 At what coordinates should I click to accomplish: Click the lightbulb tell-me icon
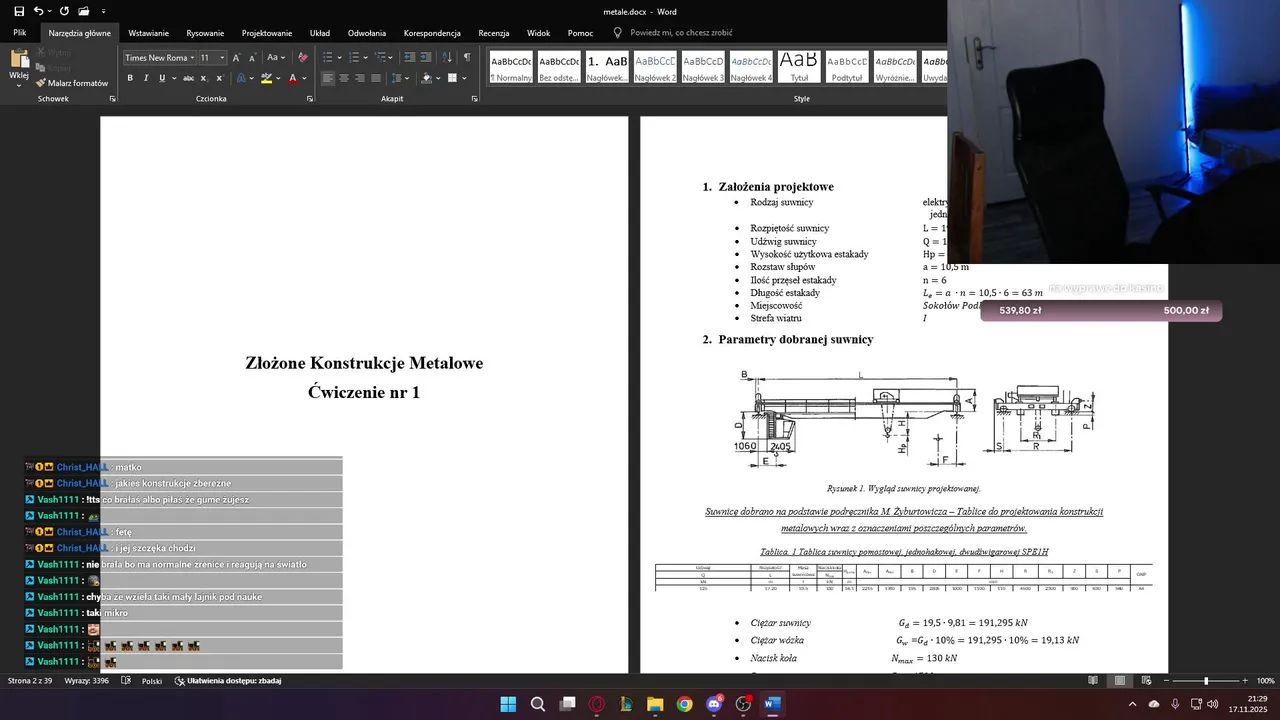pyautogui.click(x=617, y=33)
